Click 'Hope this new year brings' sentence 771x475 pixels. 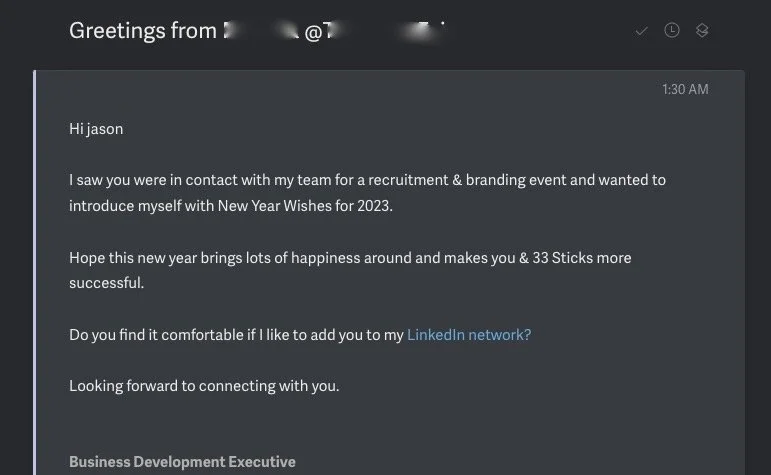(200, 258)
